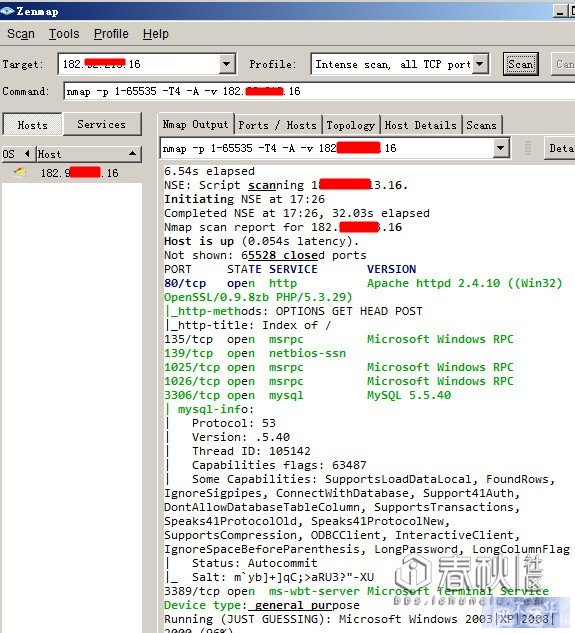This screenshot has width=575, height=633.
Task: Sort by Host column header
Action: (x=89, y=154)
